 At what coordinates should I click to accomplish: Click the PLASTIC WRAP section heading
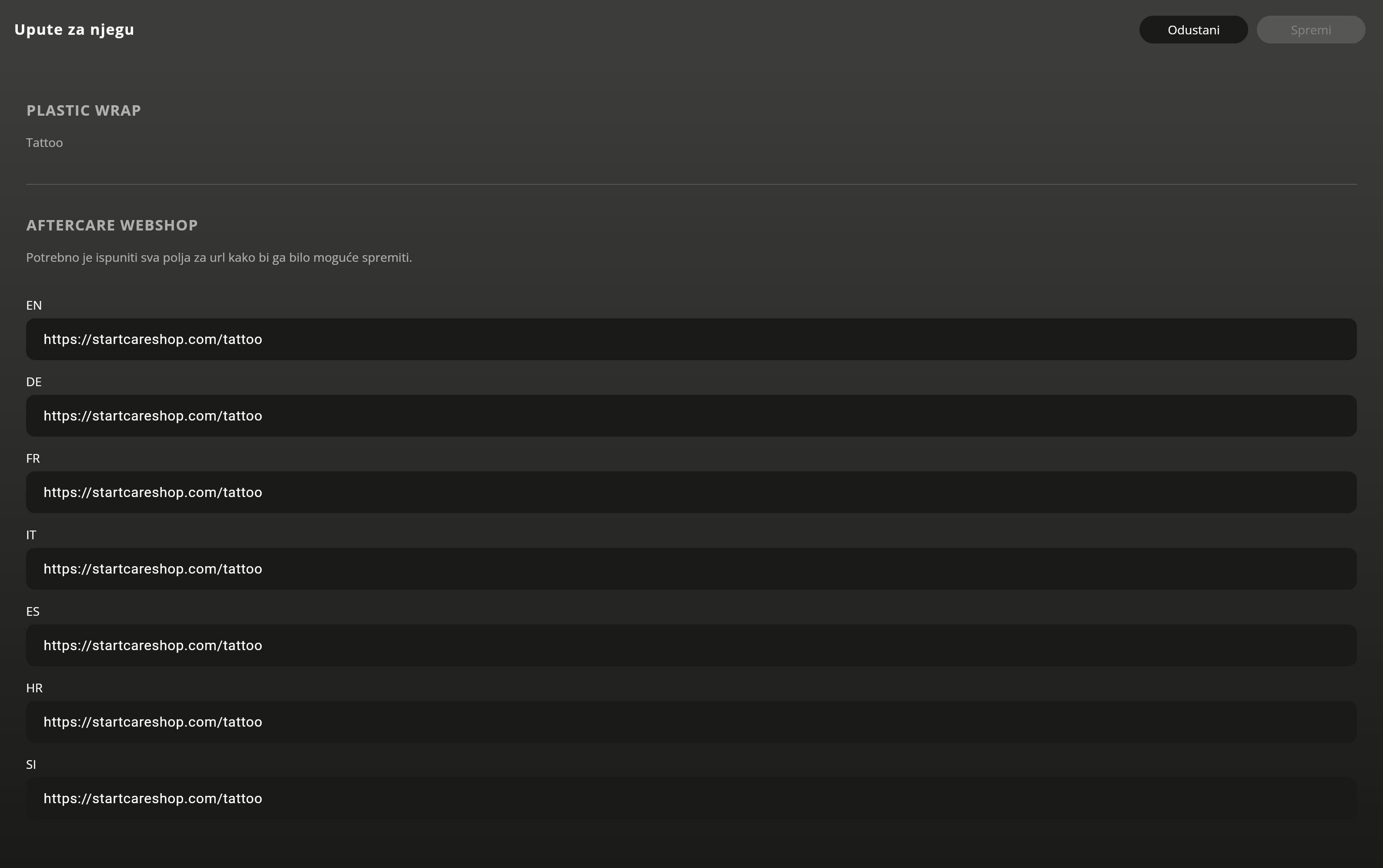coord(84,110)
